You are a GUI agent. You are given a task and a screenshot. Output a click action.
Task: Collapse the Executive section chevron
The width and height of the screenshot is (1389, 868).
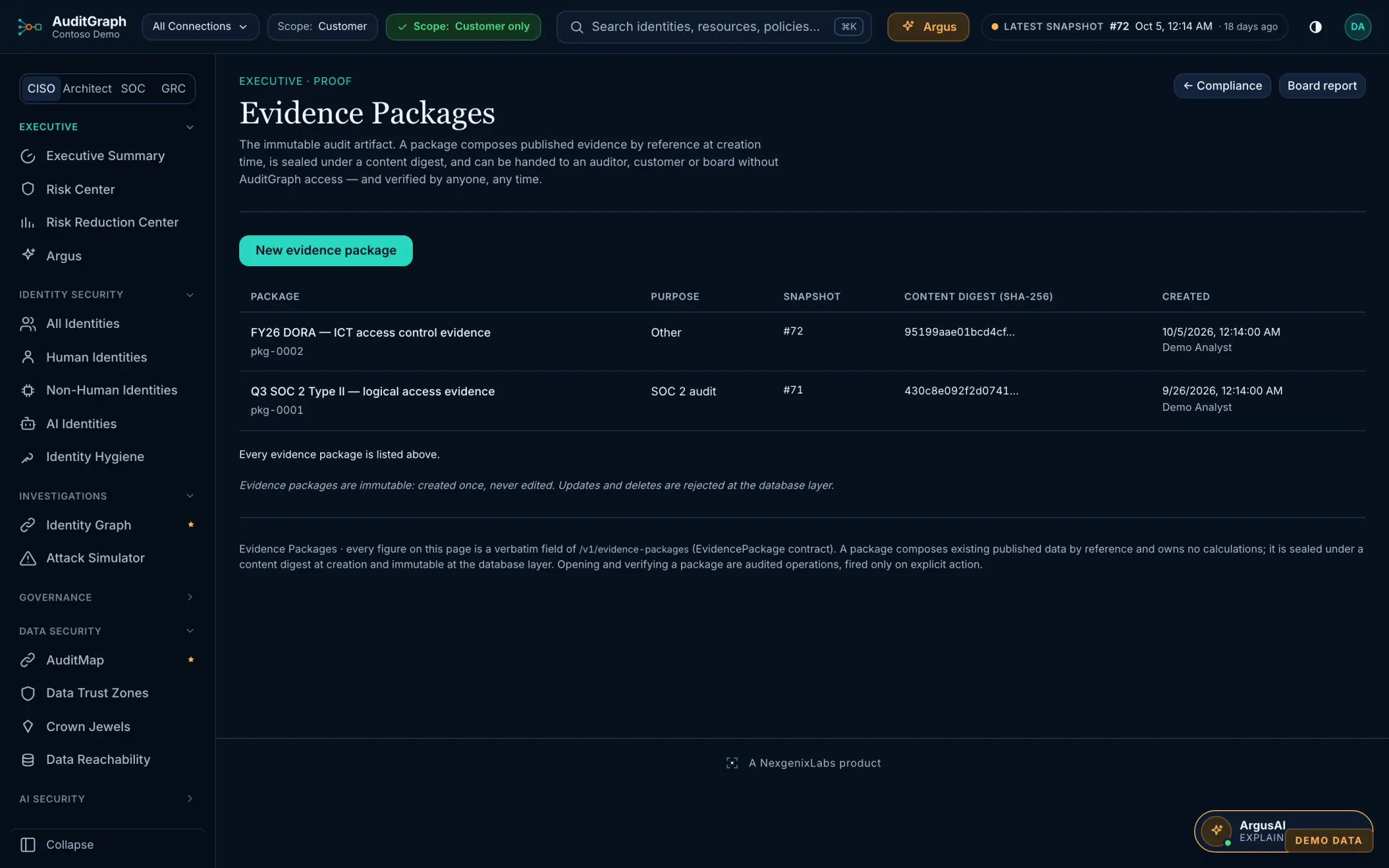(190, 127)
